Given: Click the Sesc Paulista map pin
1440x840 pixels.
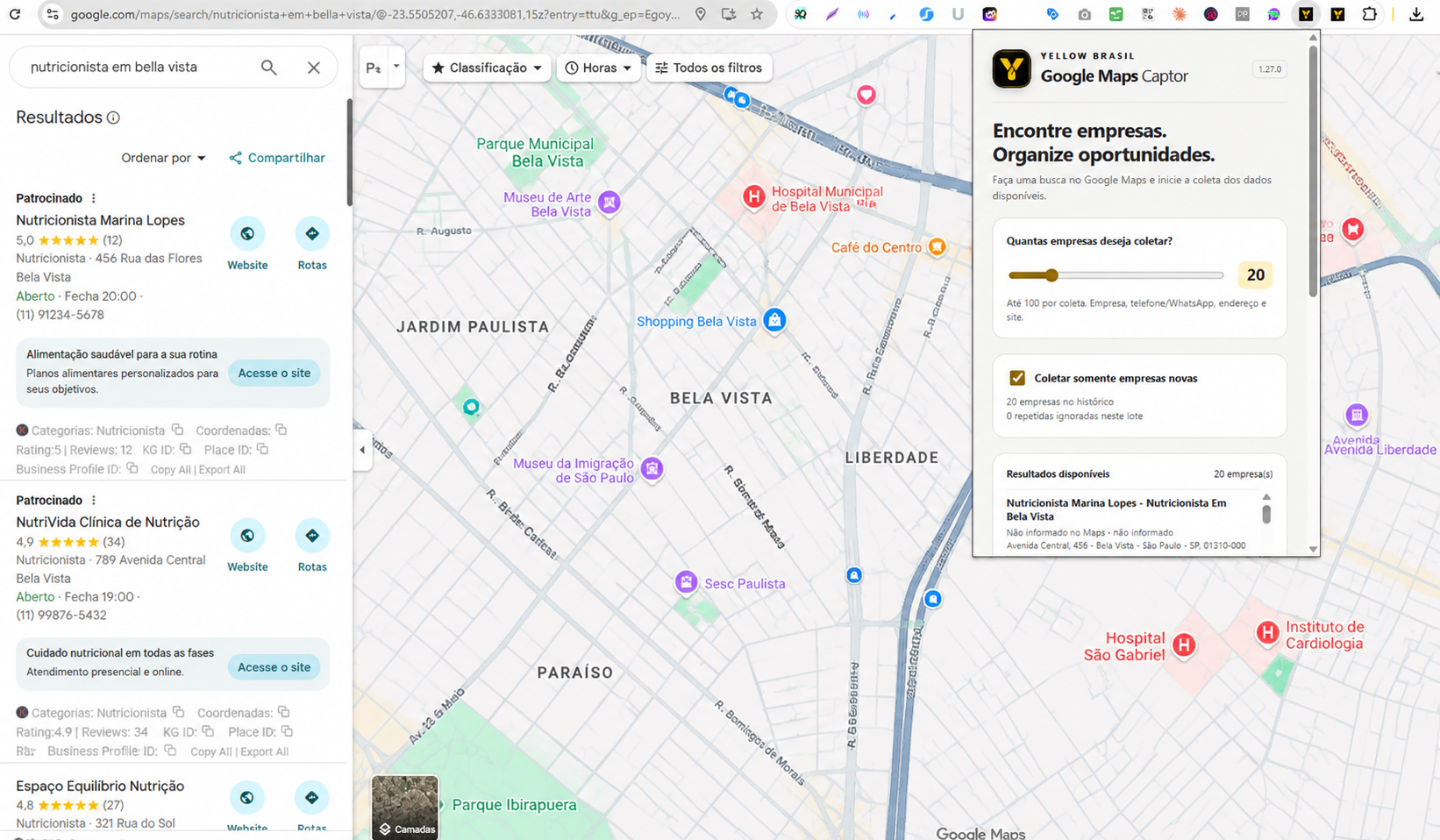Looking at the screenshot, I should coord(686,582).
